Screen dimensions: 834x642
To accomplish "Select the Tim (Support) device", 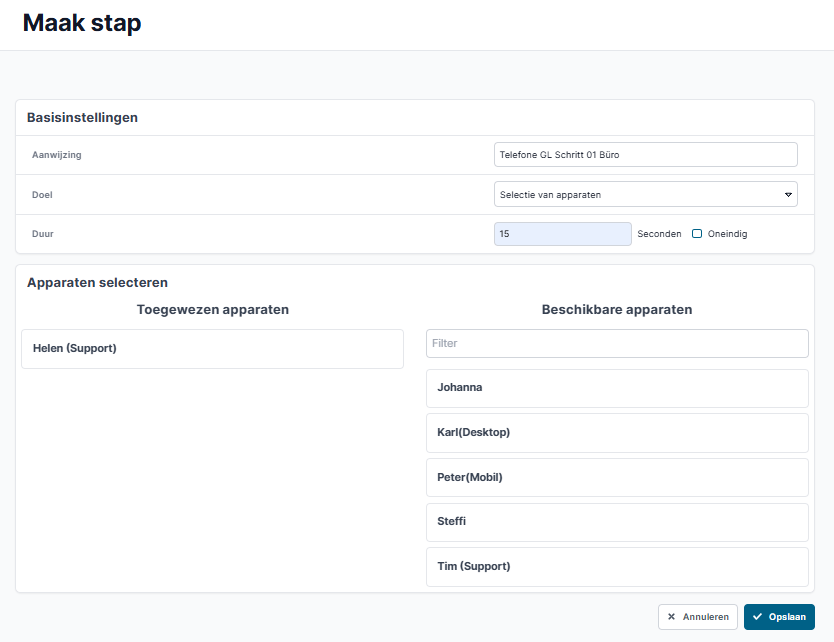I will [617, 567].
